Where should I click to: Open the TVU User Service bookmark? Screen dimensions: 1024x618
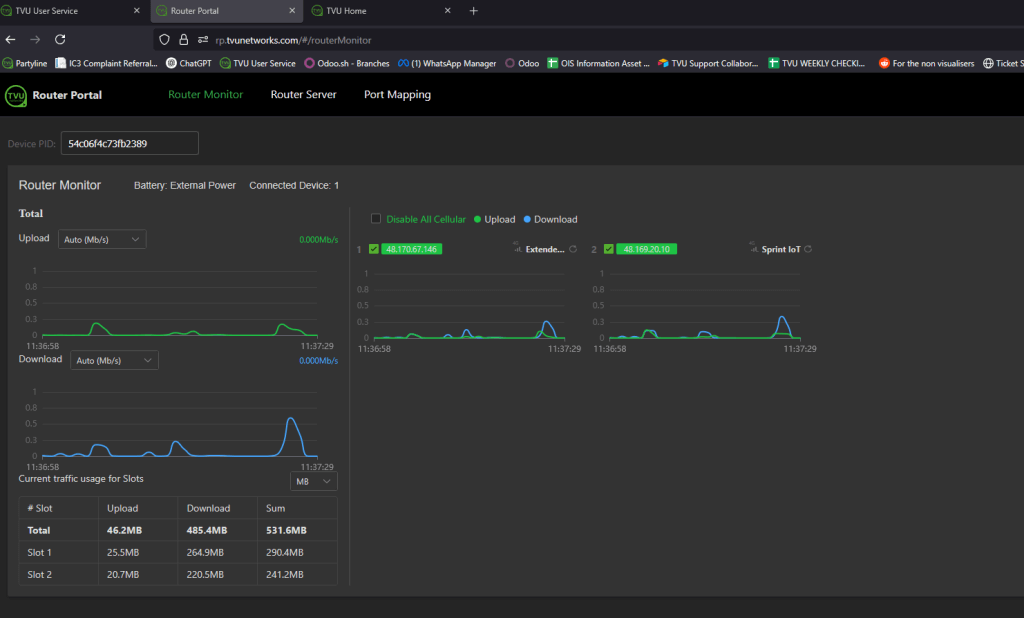pos(257,63)
